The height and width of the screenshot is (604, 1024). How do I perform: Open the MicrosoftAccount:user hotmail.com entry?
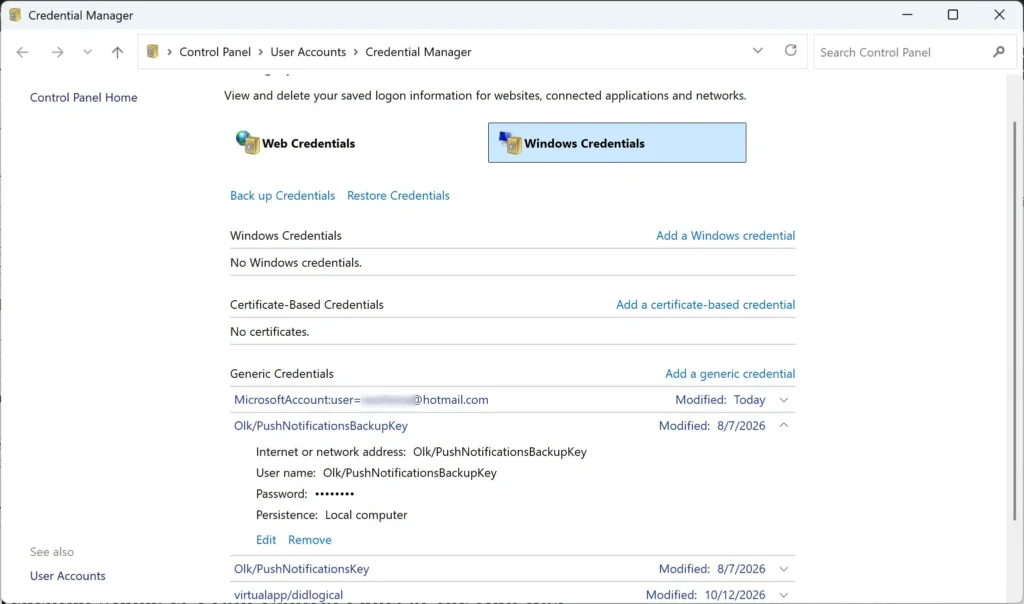pyautogui.click(x=361, y=400)
